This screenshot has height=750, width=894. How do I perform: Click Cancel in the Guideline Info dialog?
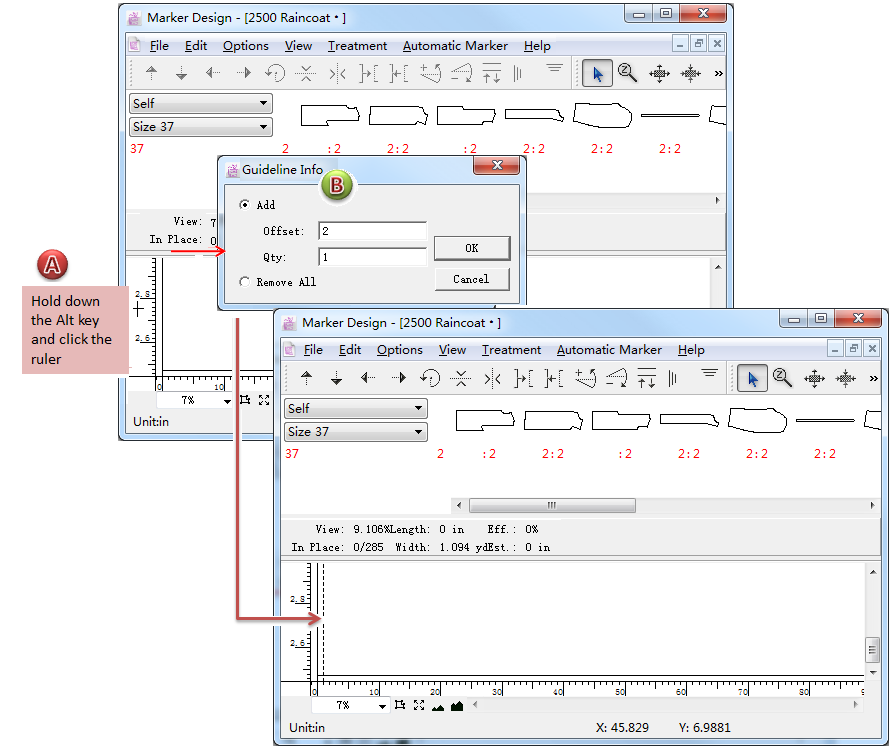pyautogui.click(x=471, y=279)
